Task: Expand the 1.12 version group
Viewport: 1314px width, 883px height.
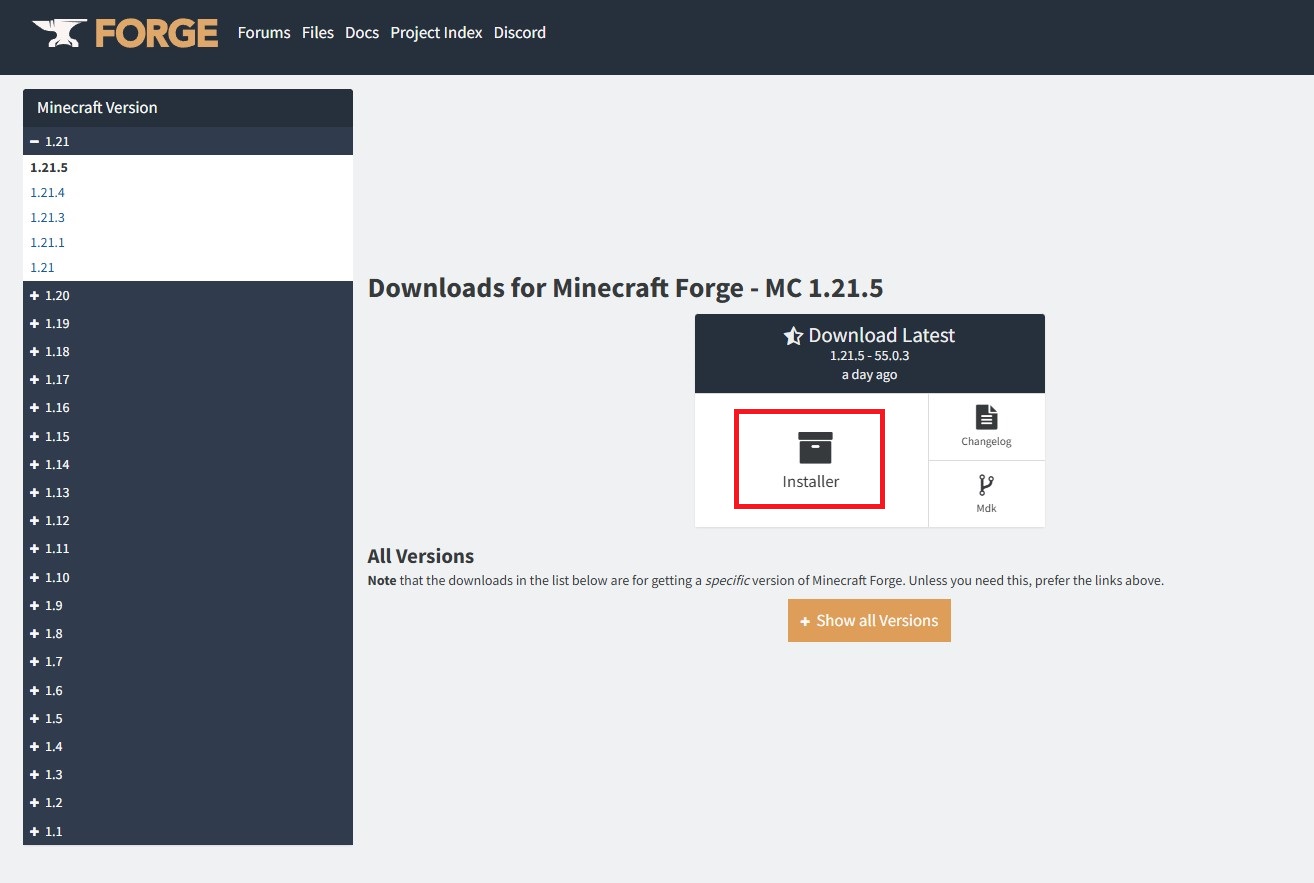Action: coord(188,520)
